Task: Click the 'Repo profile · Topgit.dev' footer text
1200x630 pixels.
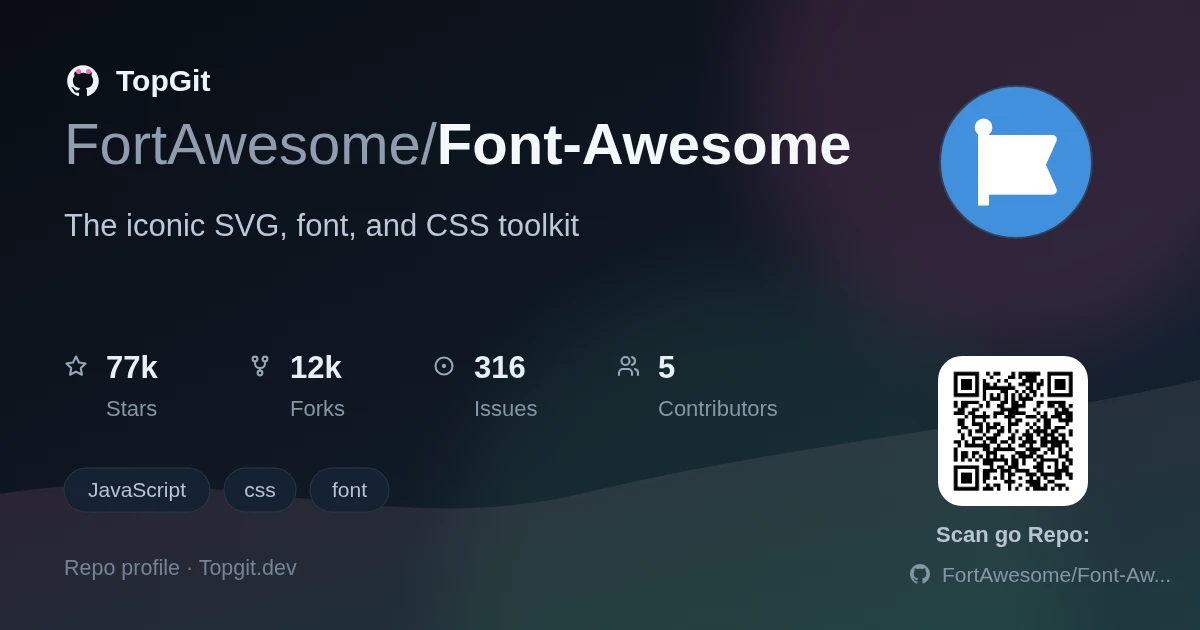Action: pyautogui.click(x=180, y=568)
